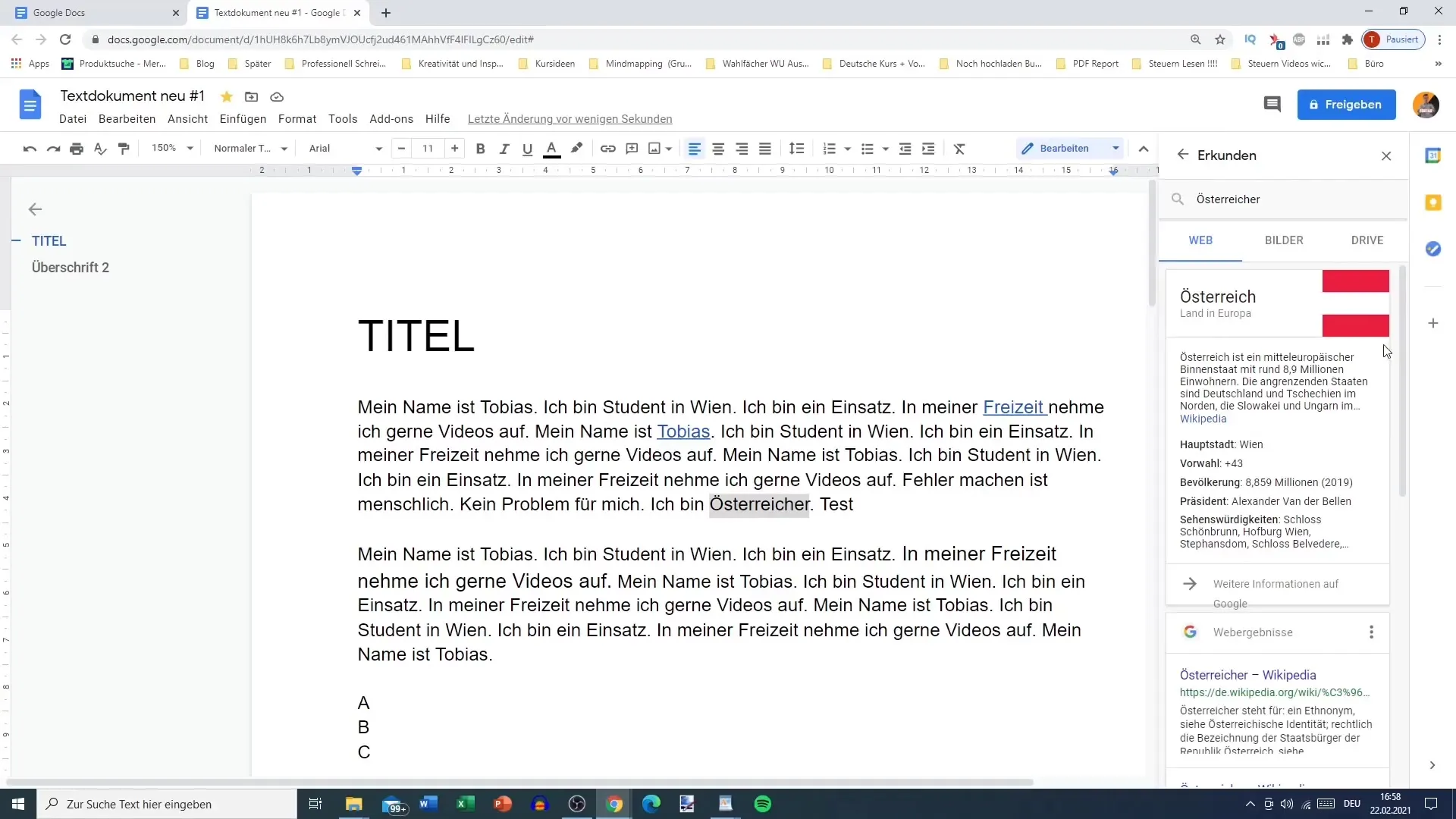Jump to Überschrift 2 in outline
1456x819 pixels.
[x=71, y=268]
